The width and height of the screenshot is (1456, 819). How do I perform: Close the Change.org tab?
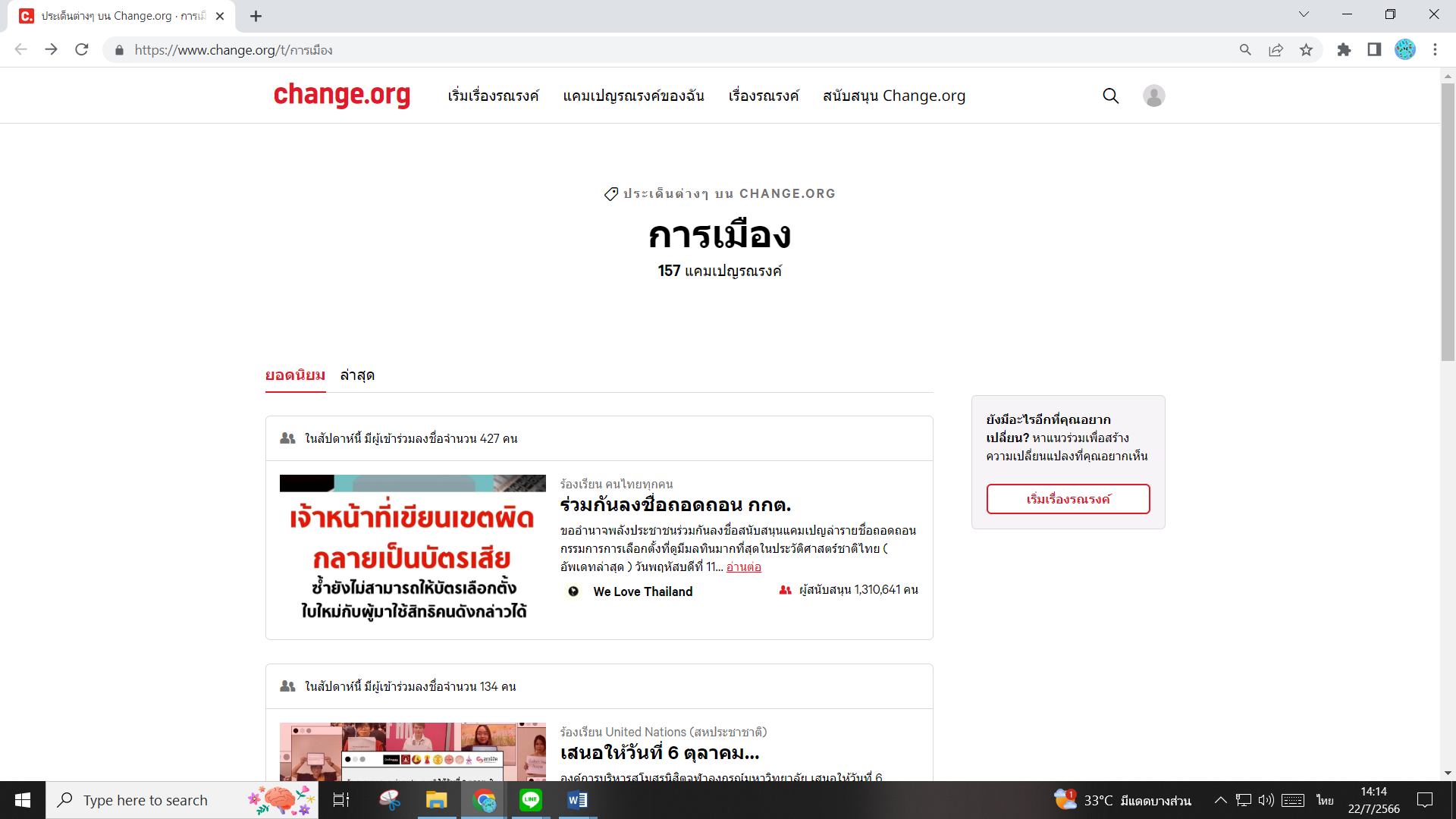pyautogui.click(x=220, y=16)
